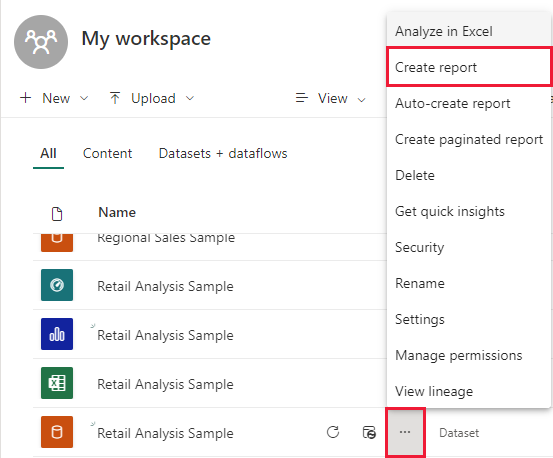The height and width of the screenshot is (458, 553).
Task: Open the blue bar chart report icon
Action: (x=57, y=334)
